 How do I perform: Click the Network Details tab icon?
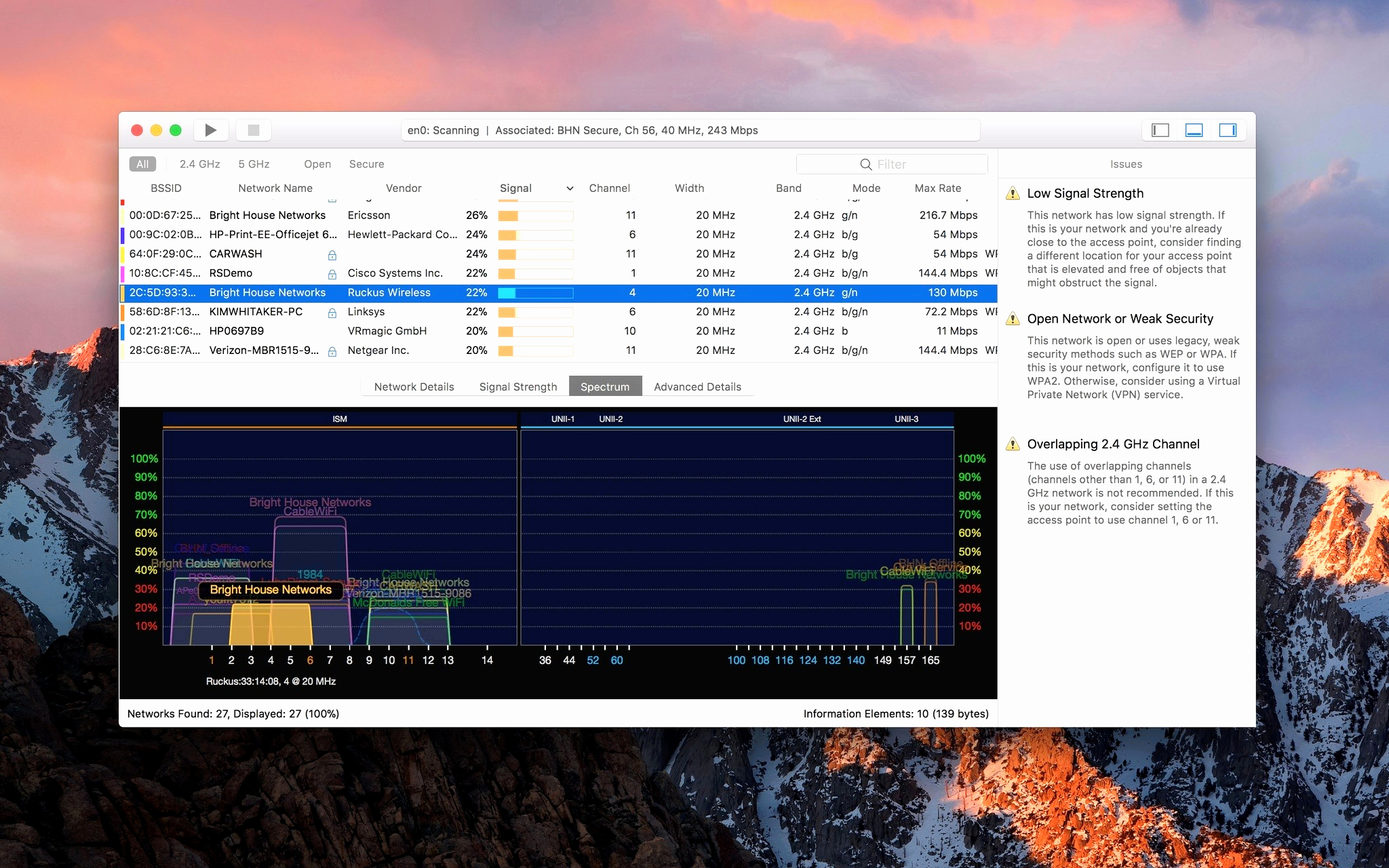pyautogui.click(x=414, y=386)
